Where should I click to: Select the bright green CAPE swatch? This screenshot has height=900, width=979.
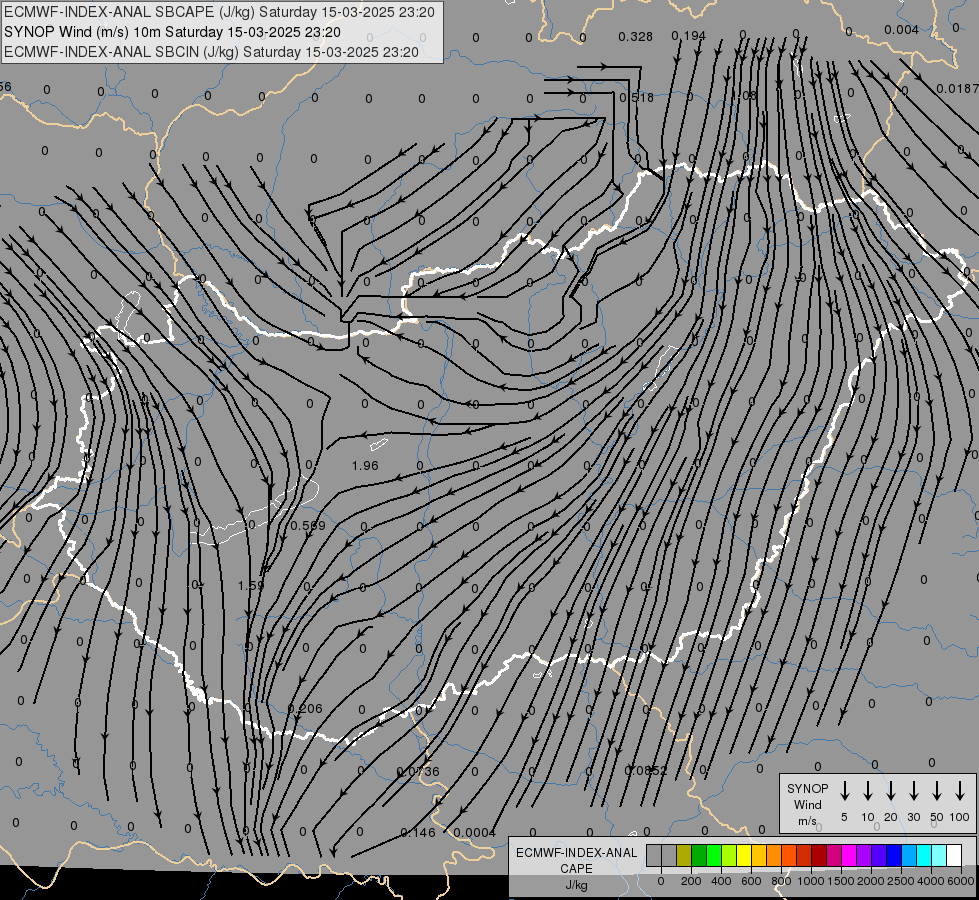point(714,855)
